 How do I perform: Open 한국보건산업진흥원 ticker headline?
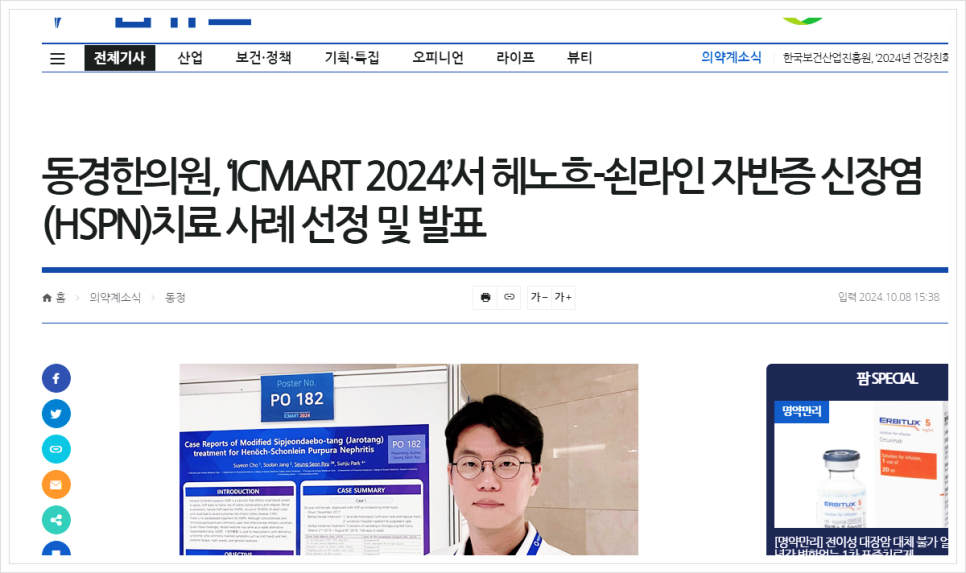coord(865,58)
